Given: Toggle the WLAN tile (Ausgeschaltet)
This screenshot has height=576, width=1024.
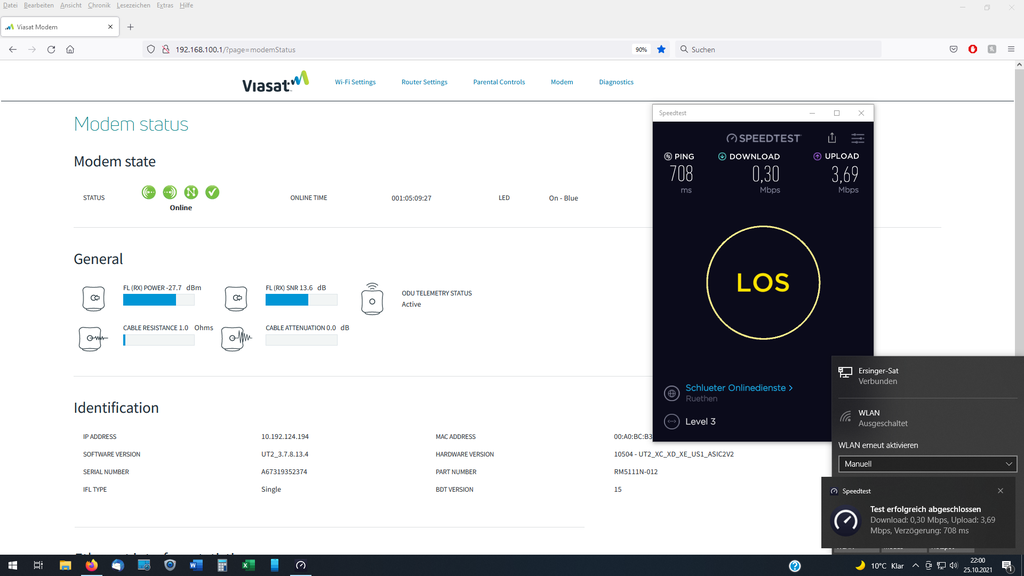Looking at the screenshot, I should pos(927,418).
